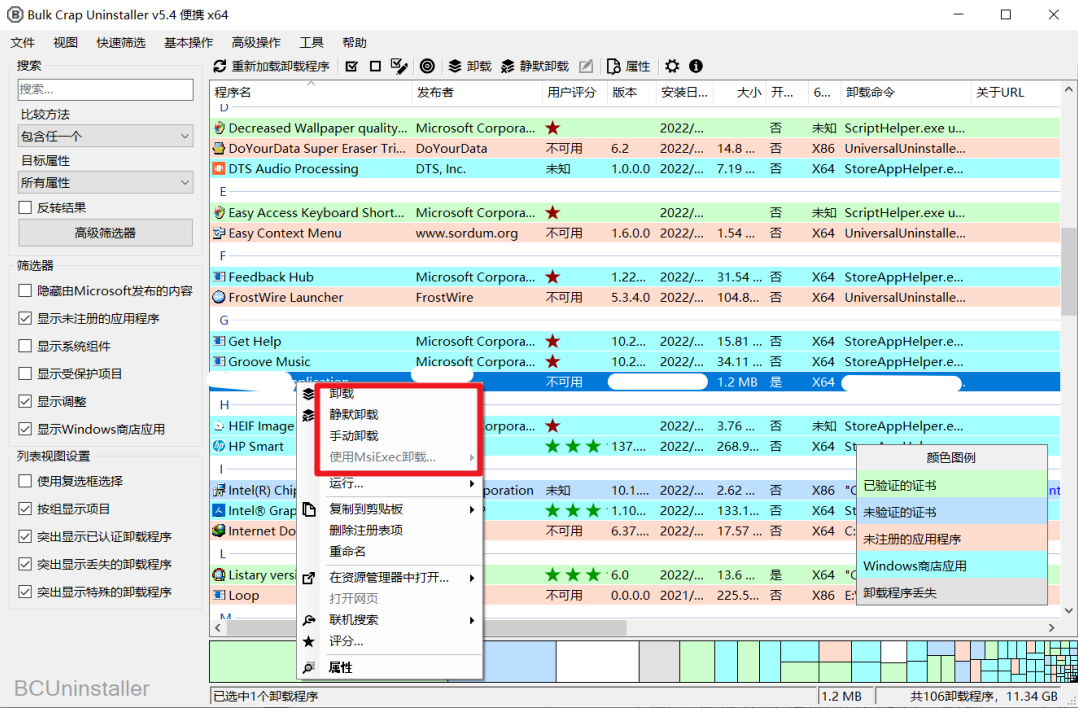Select the Groove Music row

point(635,362)
